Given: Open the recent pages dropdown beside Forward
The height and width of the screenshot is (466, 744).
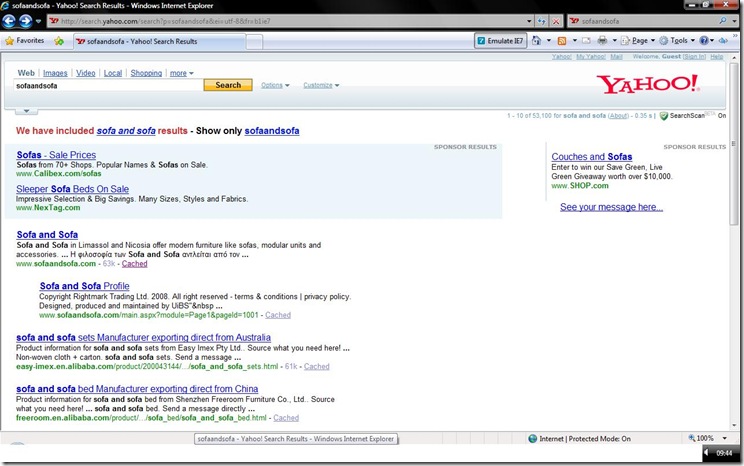Looking at the screenshot, I should (38, 21).
